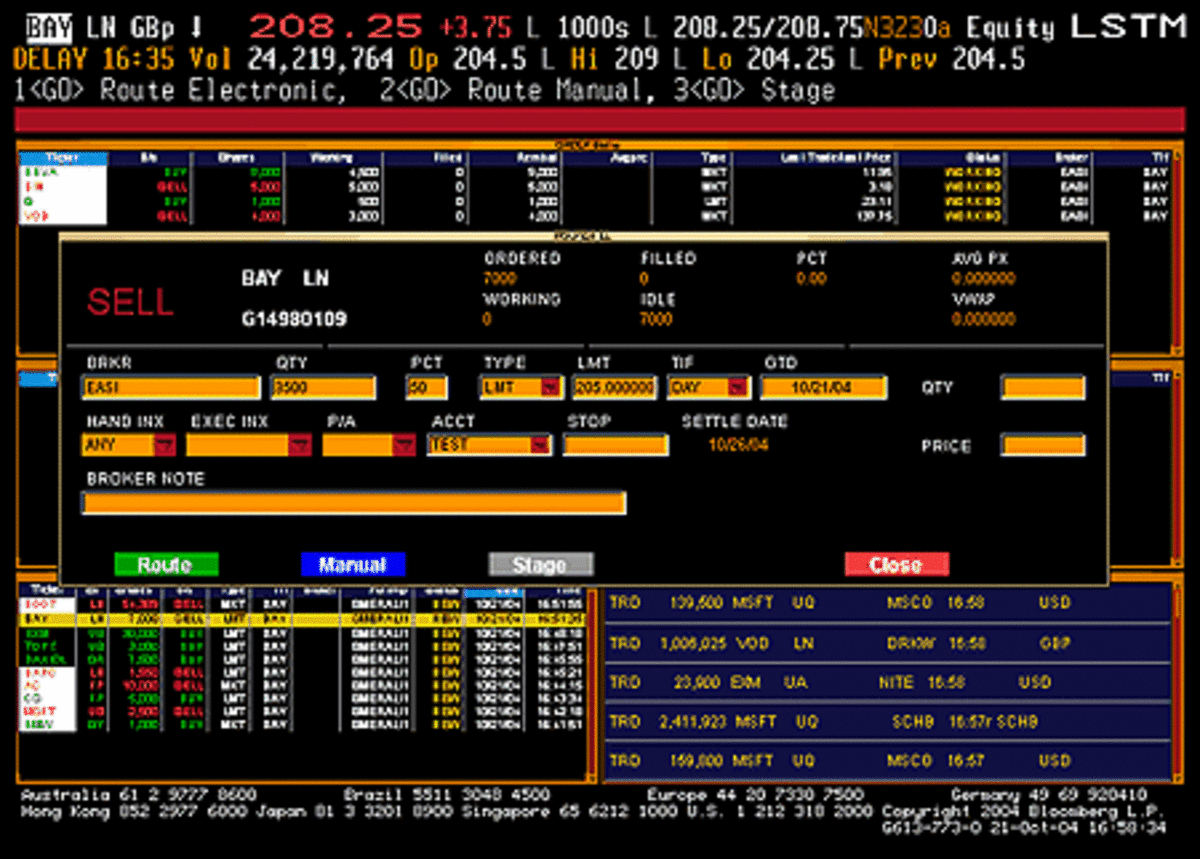Click the red SELL label in the ticket
1200x859 pixels.
click(131, 302)
